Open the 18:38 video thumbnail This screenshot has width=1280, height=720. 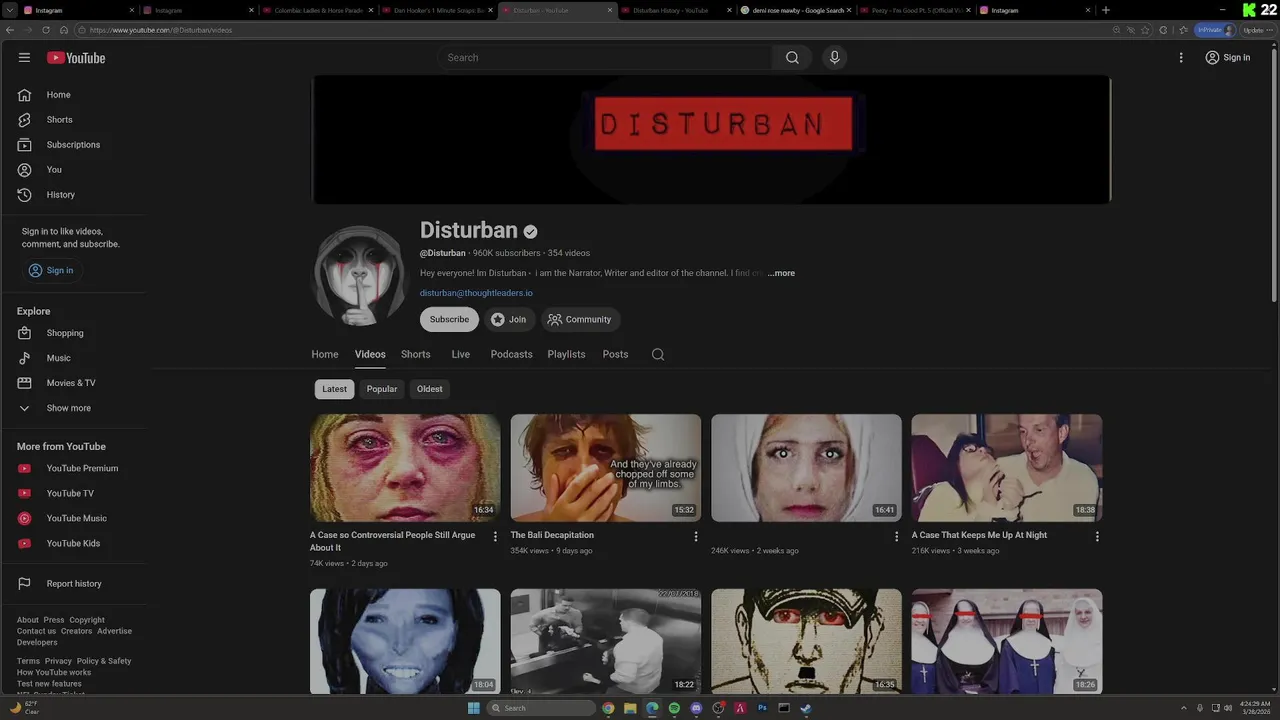coord(1007,468)
